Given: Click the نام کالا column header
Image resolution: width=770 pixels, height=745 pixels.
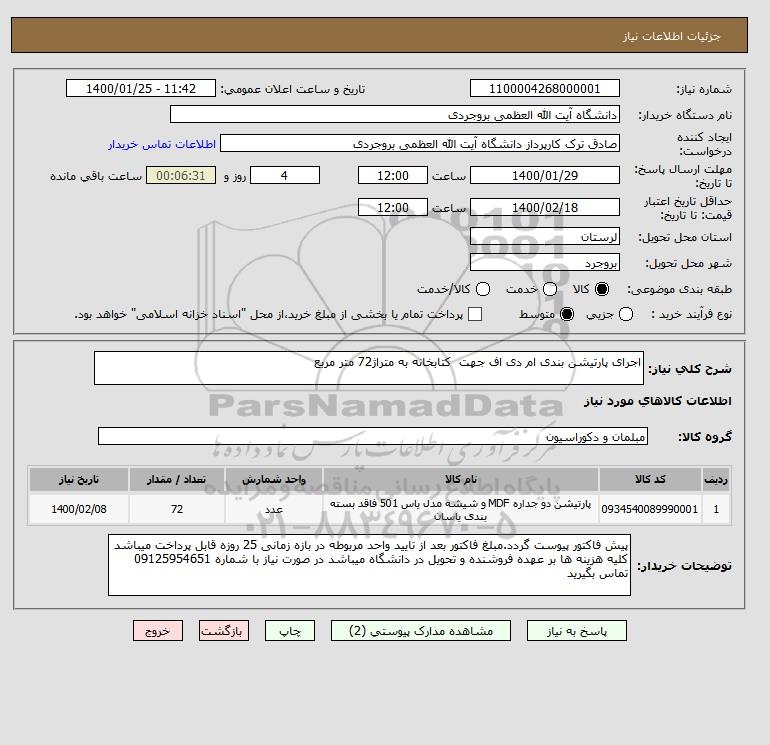Looking at the screenshot, I should pyautogui.click(x=461, y=479).
